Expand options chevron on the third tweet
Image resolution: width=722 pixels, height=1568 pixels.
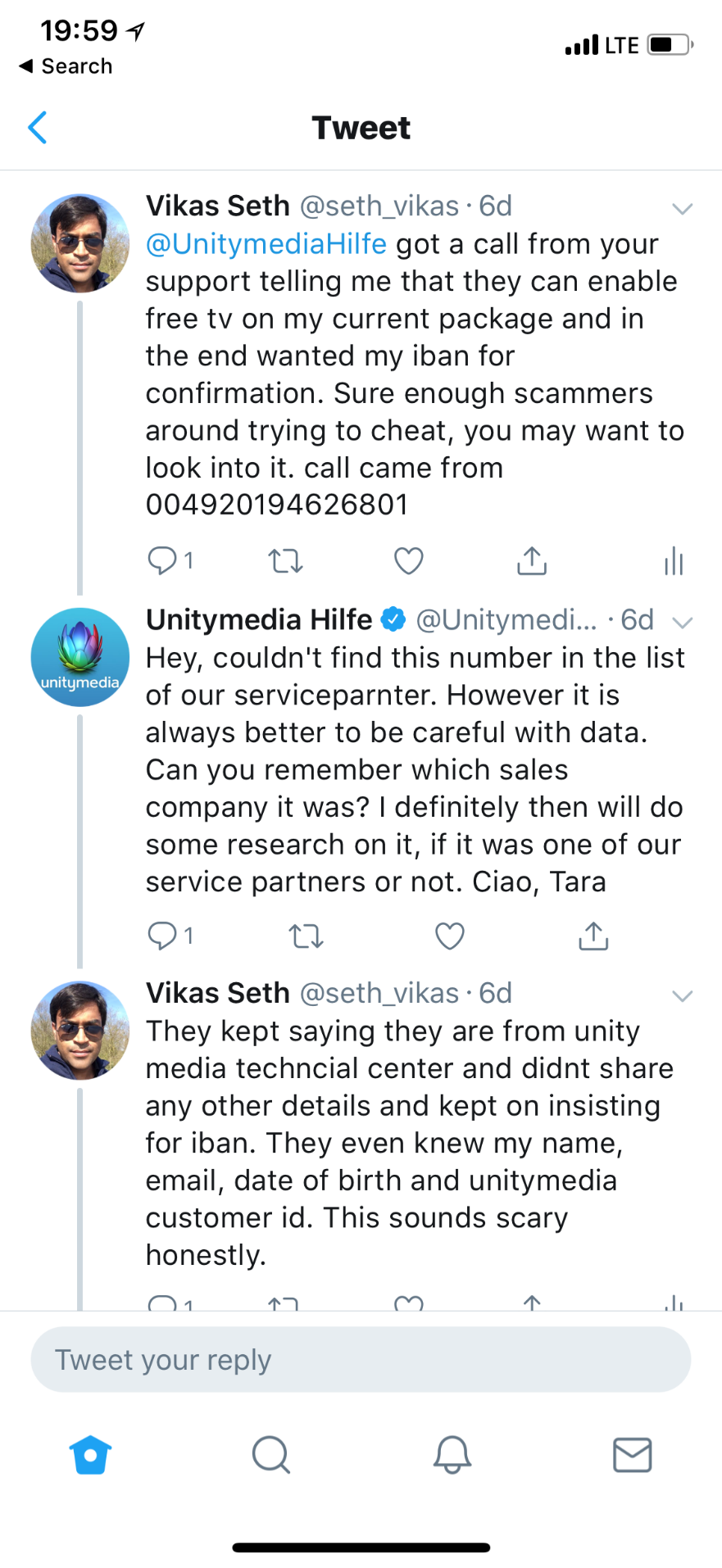tap(682, 995)
